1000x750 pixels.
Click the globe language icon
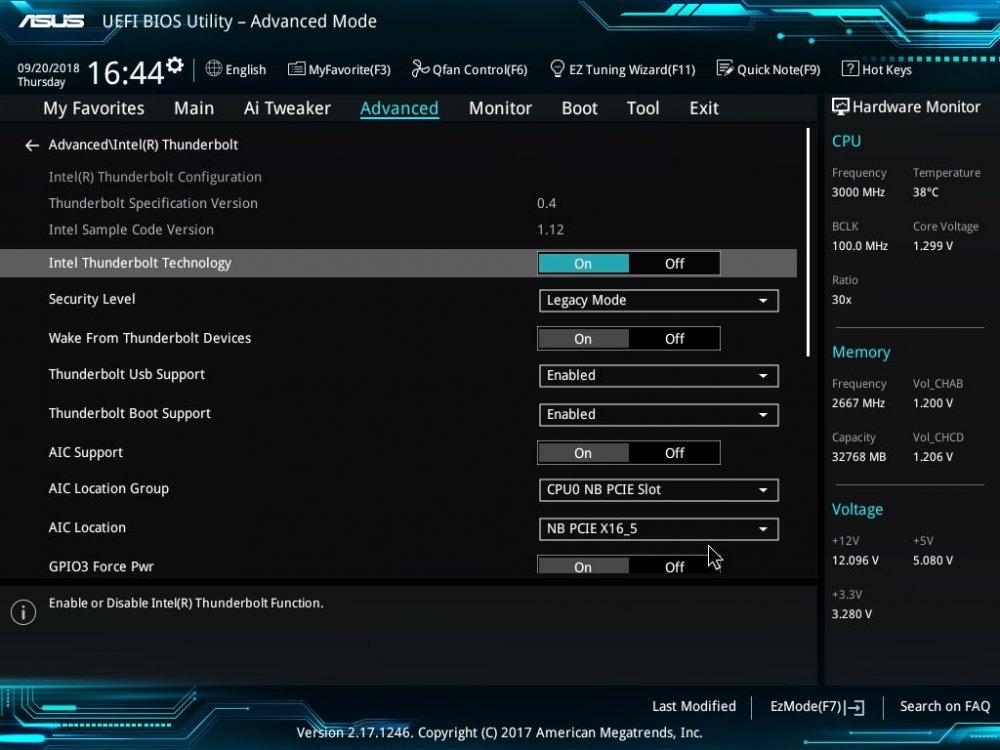pos(214,68)
